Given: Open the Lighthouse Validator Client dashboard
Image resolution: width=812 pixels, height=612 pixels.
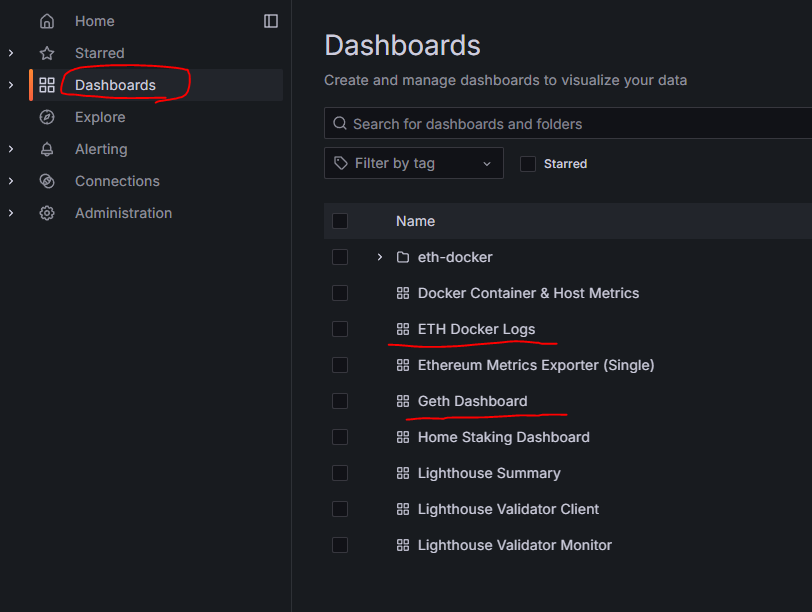Looking at the screenshot, I should 508,509.
